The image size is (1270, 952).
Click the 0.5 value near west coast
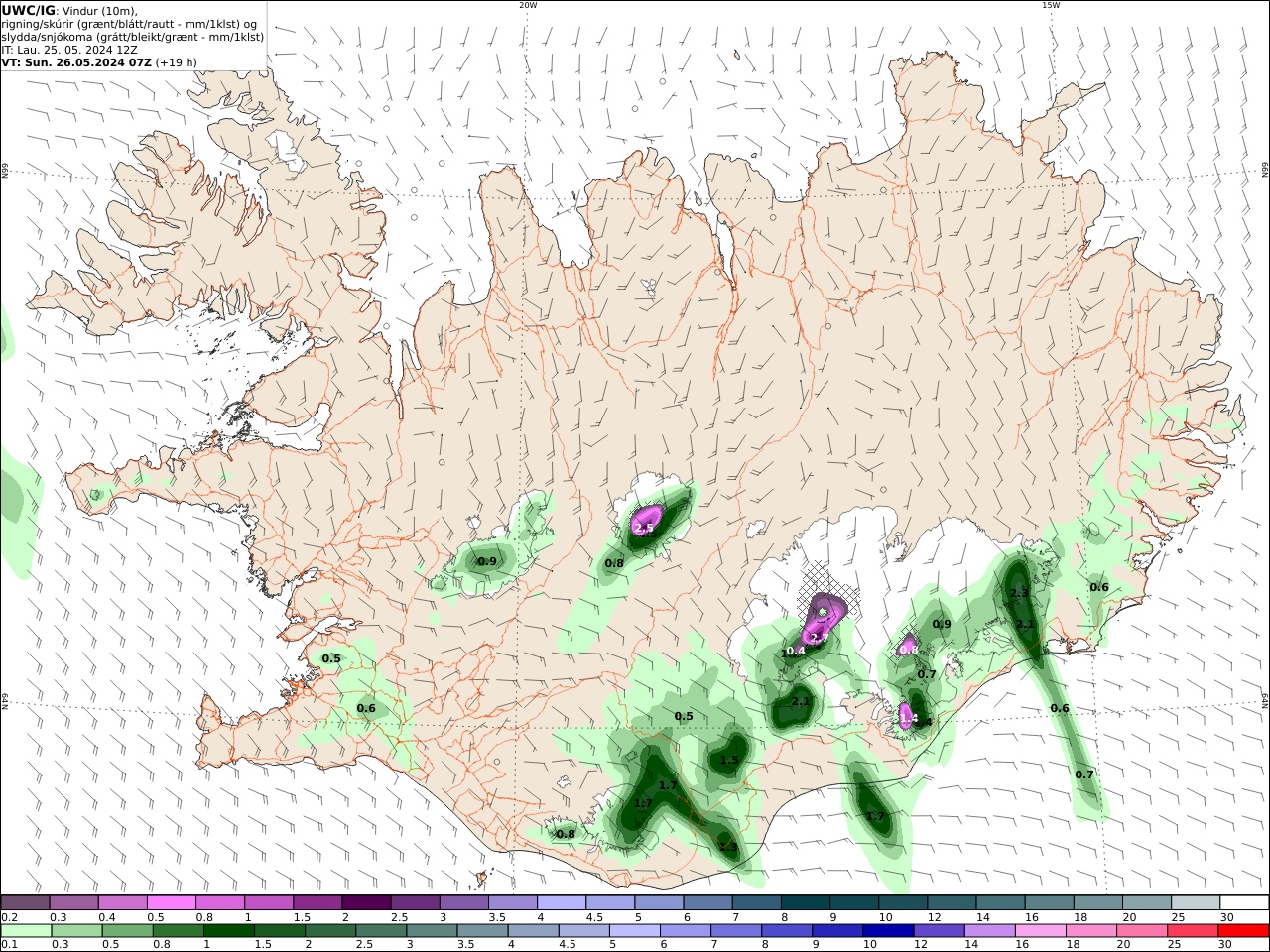pyautogui.click(x=331, y=658)
